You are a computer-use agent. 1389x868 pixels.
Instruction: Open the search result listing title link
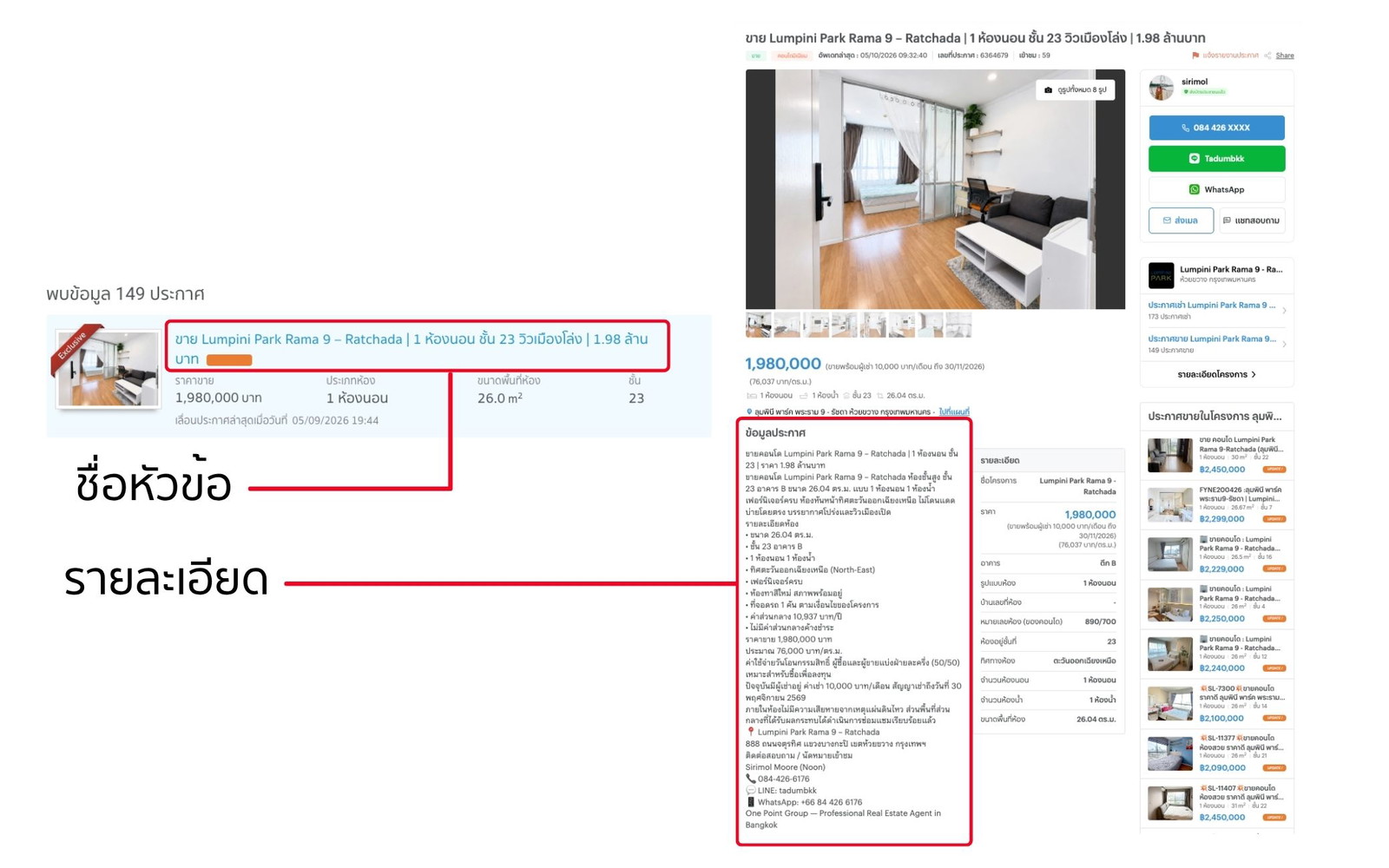[411, 348]
